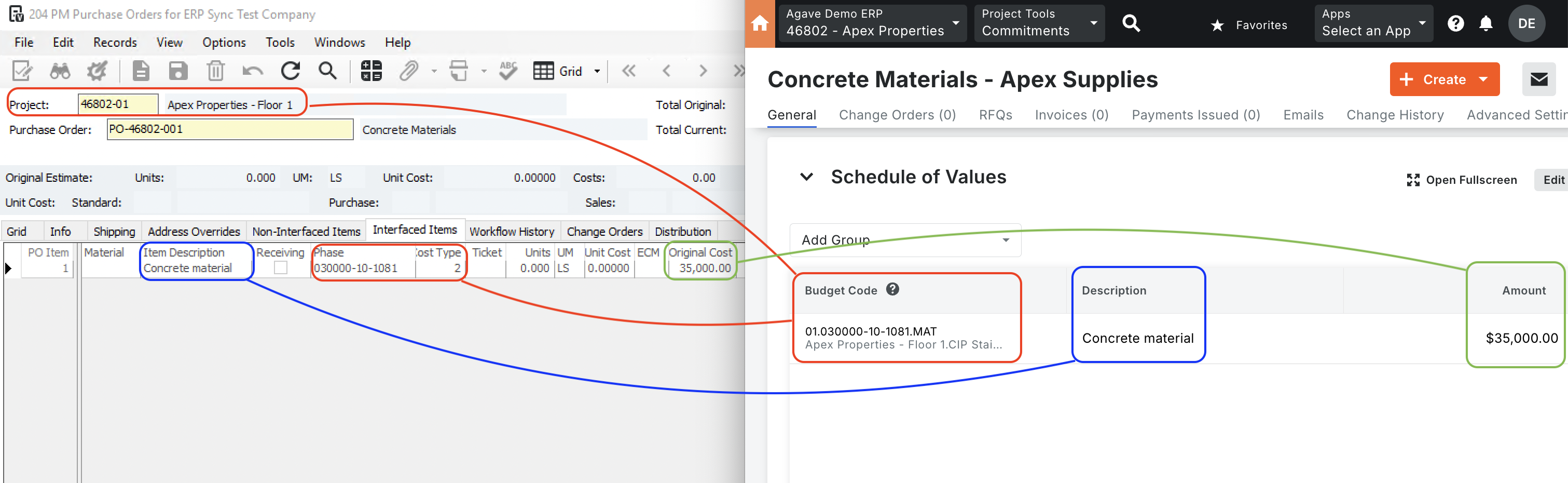The width and height of the screenshot is (1568, 483).
Task: Open the Records menu
Action: coord(115,42)
